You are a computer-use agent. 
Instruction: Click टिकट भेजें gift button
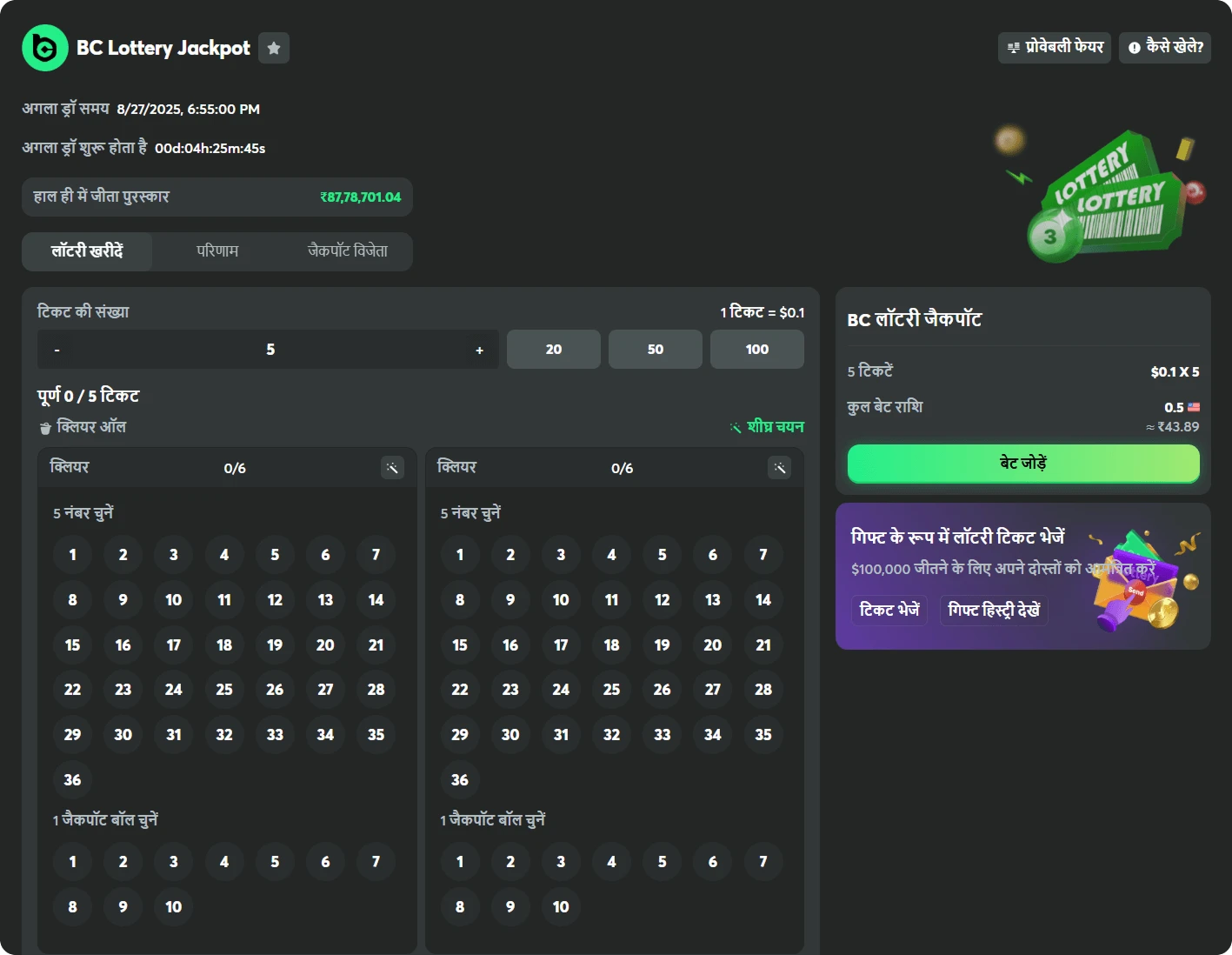[x=889, y=610]
